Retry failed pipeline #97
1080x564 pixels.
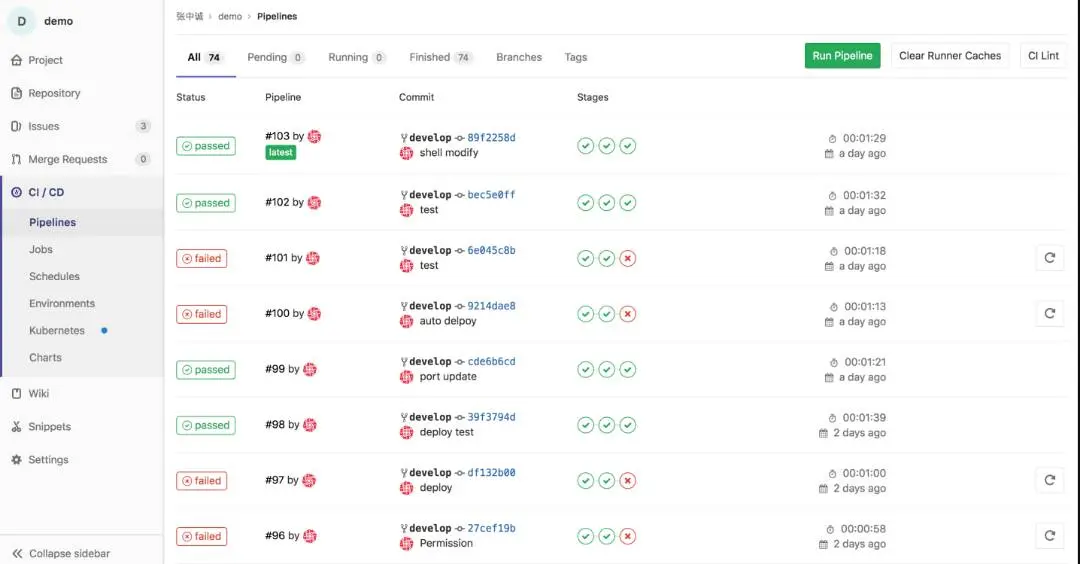pyautogui.click(x=1050, y=480)
